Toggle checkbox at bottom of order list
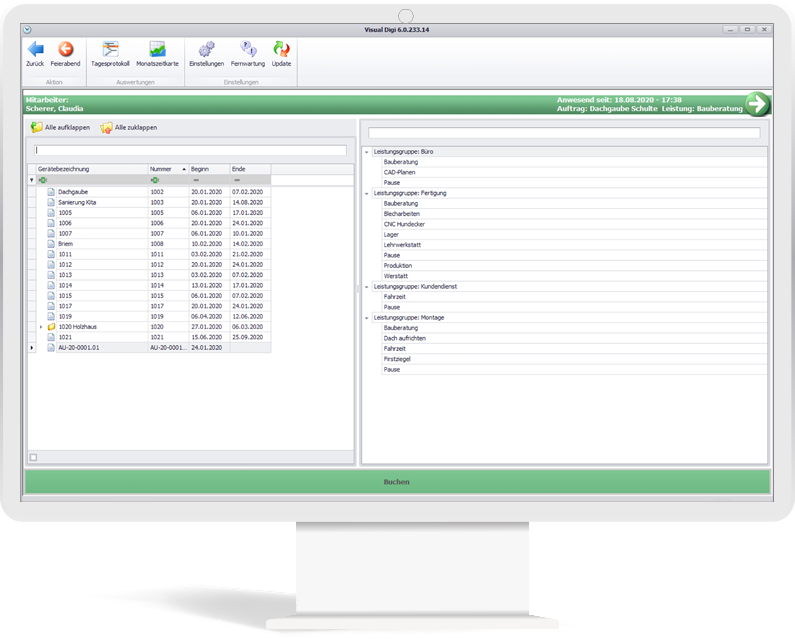This screenshot has height=639, width=795. point(33,457)
